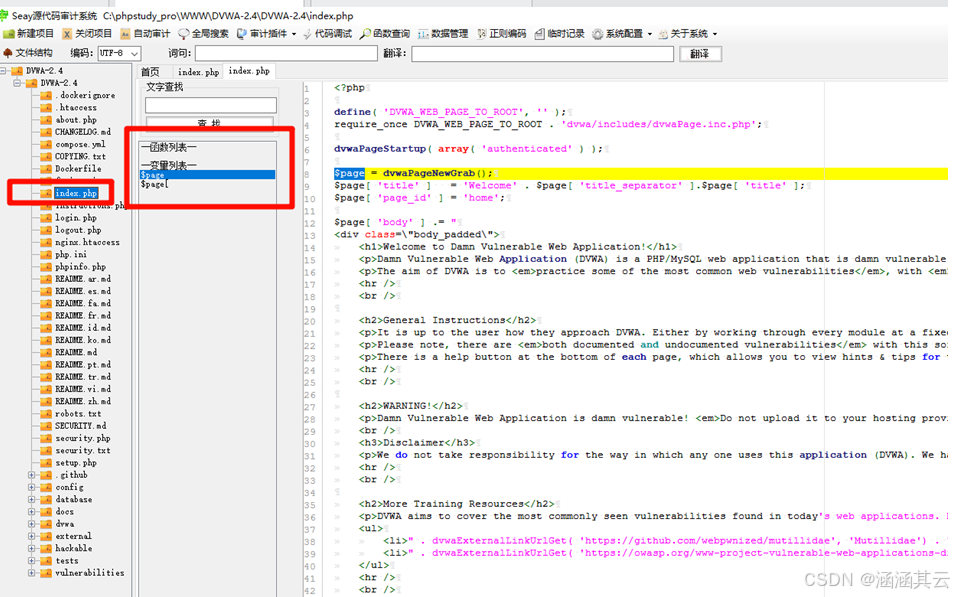Focus the 翻译 text input field

point(542,54)
